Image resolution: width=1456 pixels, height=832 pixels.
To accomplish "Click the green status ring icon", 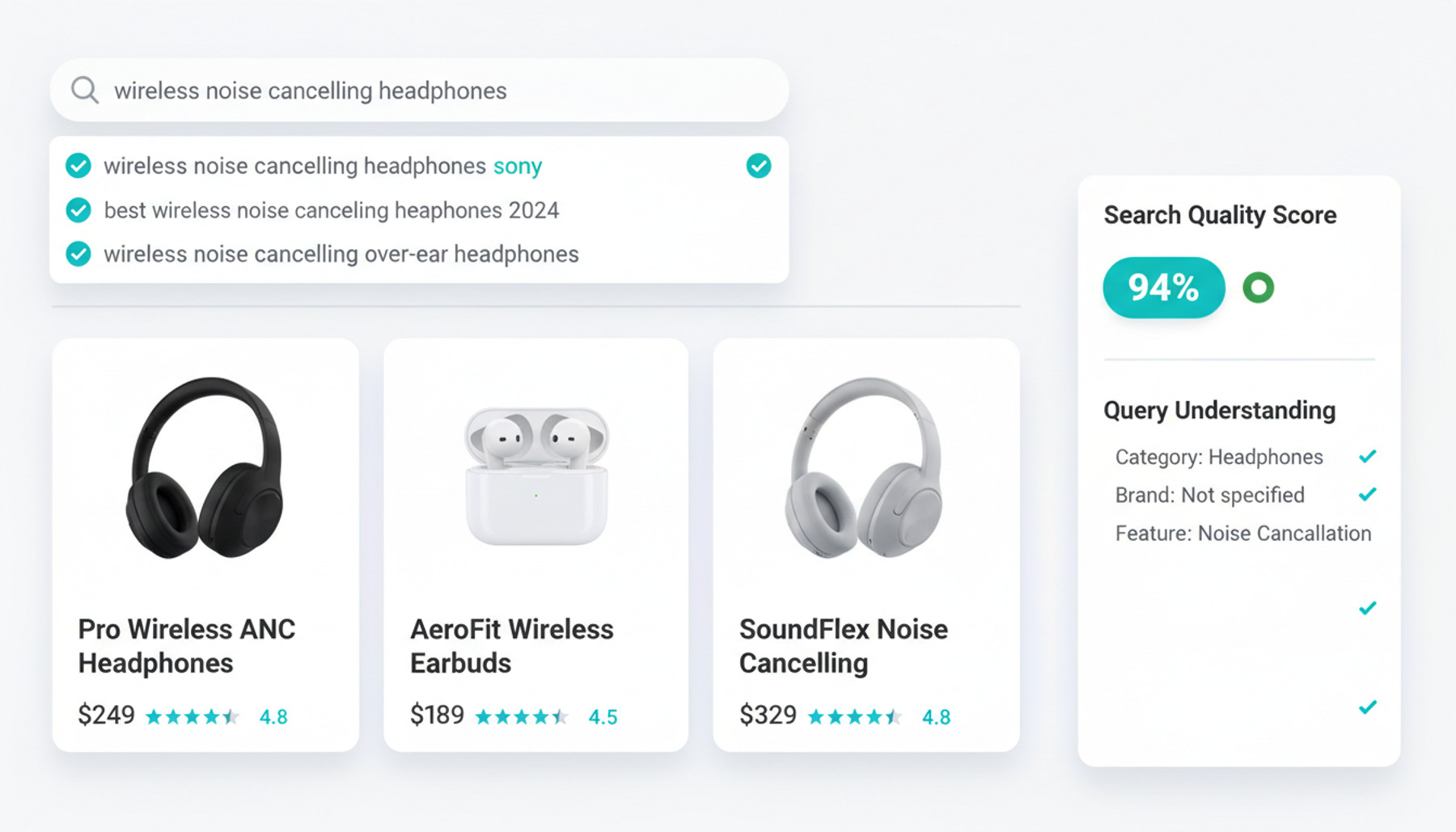I will [1258, 288].
